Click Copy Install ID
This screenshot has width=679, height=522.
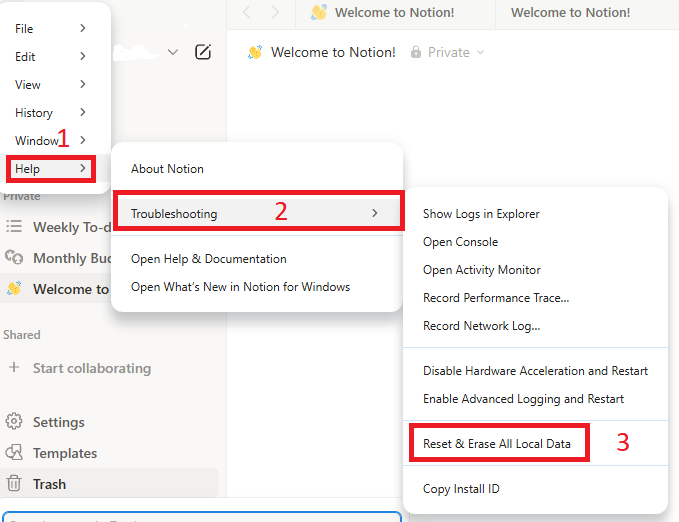[461, 489]
